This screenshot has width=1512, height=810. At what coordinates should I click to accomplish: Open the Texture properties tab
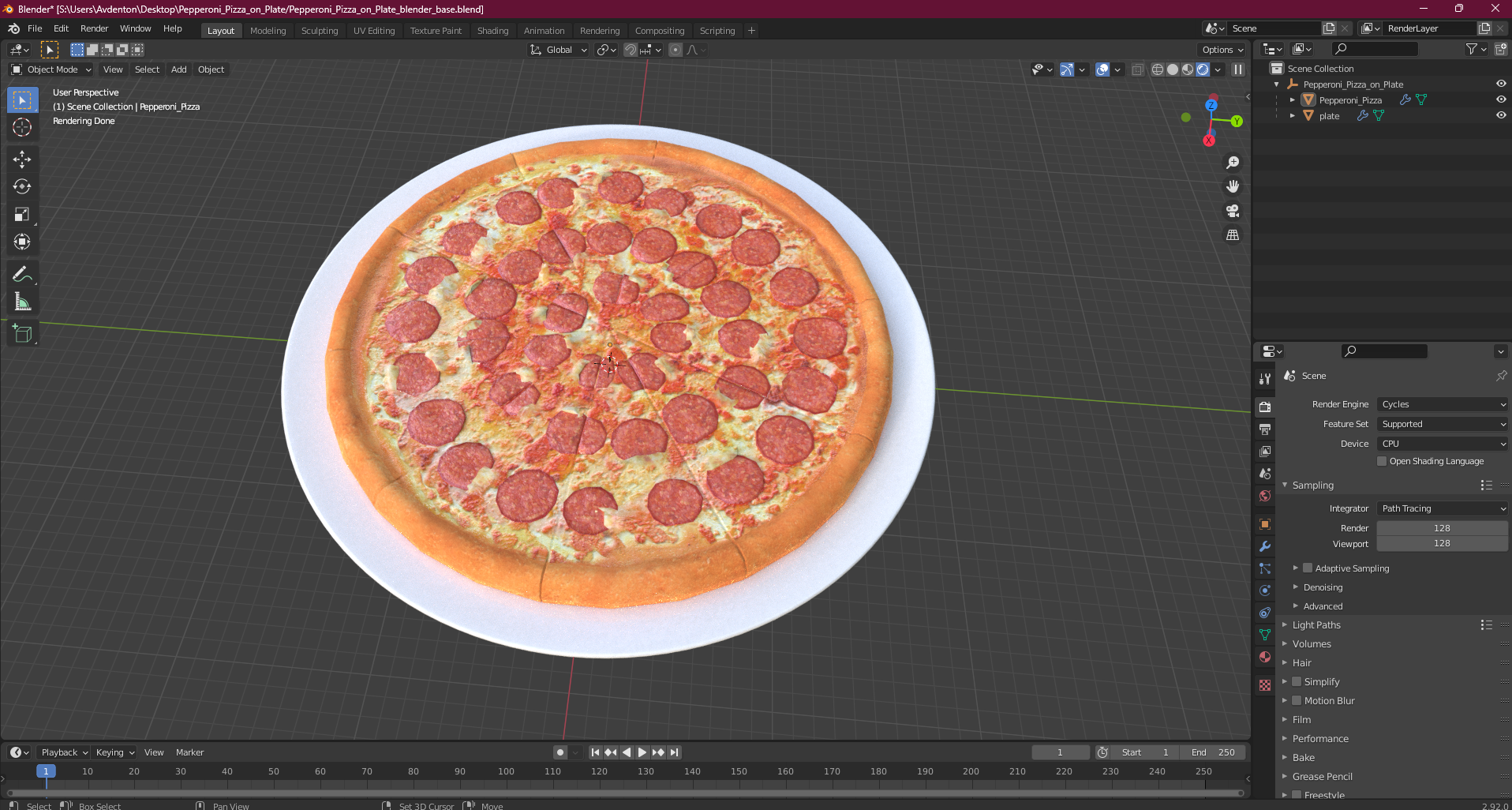[x=1265, y=685]
